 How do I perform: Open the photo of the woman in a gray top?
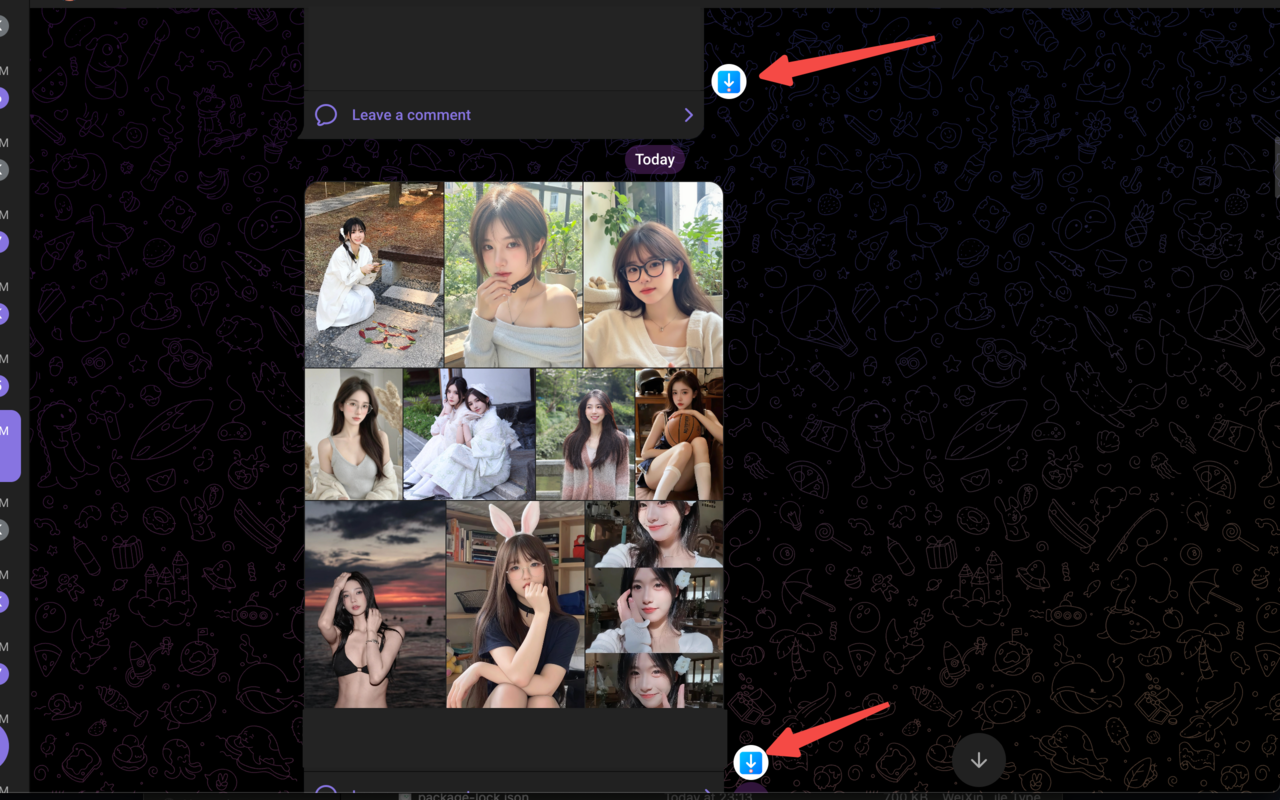pyautogui.click(x=354, y=434)
